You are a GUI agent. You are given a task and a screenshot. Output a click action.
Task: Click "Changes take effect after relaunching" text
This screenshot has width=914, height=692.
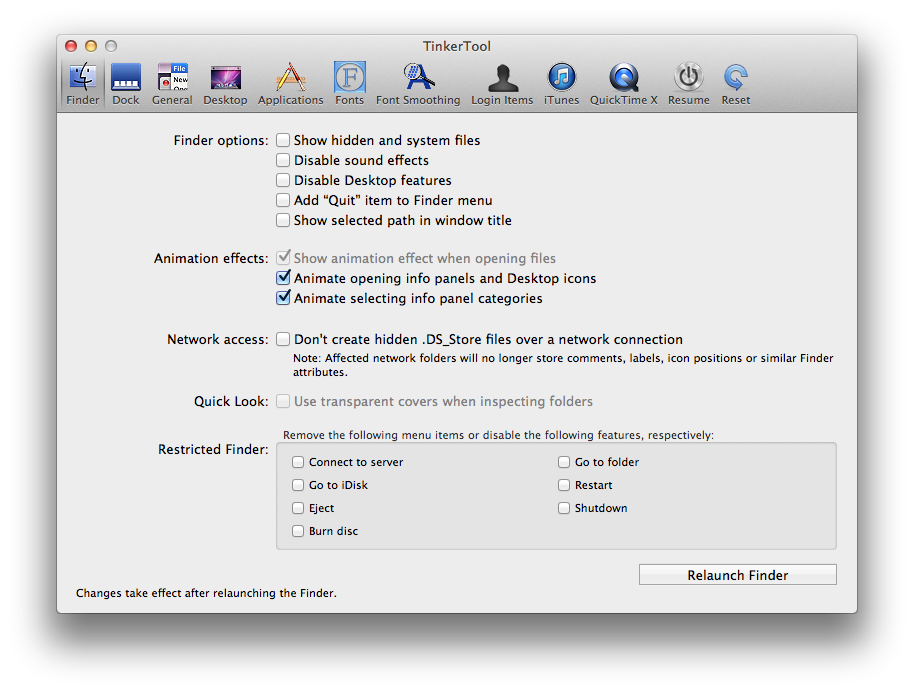coord(206,593)
